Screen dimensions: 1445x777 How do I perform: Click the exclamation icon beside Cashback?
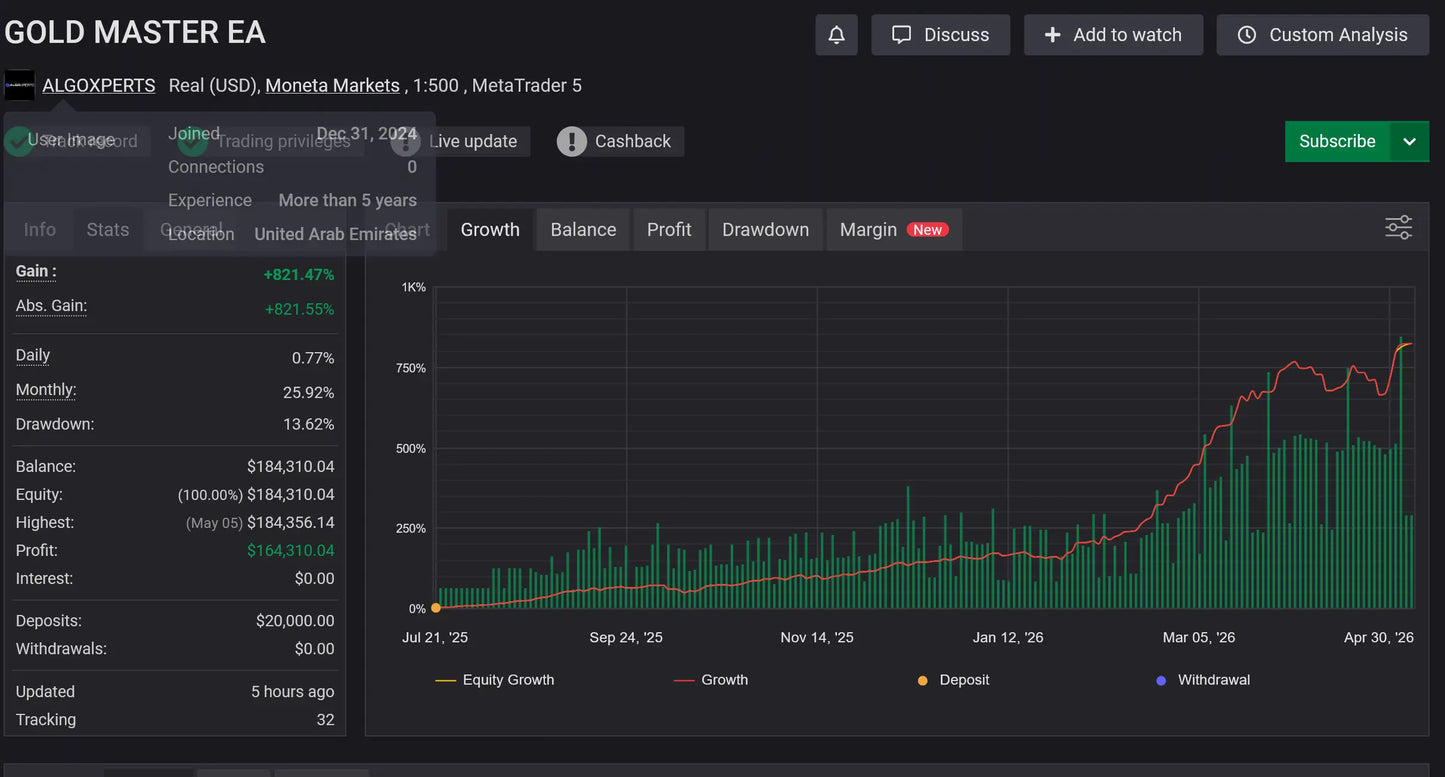click(571, 141)
